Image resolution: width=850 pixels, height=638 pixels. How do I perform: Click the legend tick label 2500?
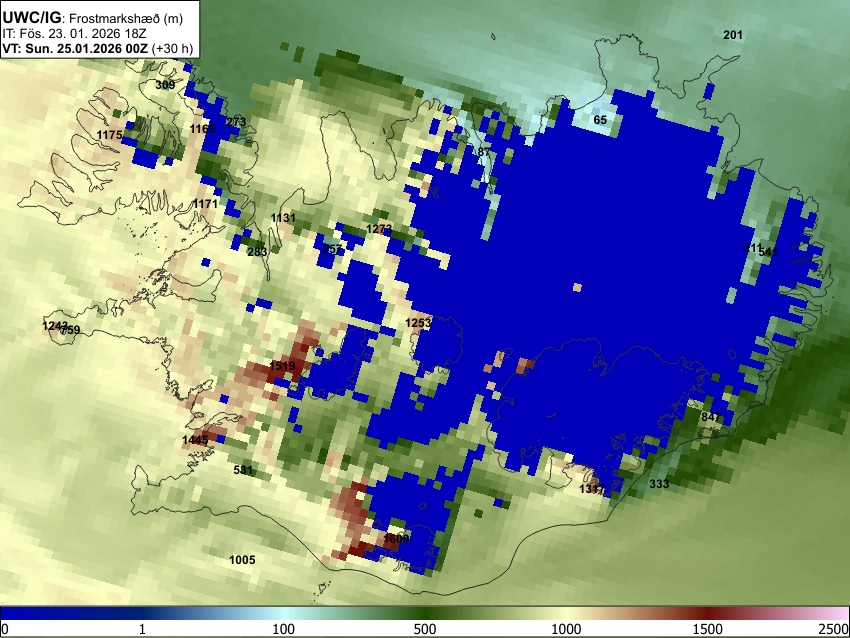click(x=834, y=629)
